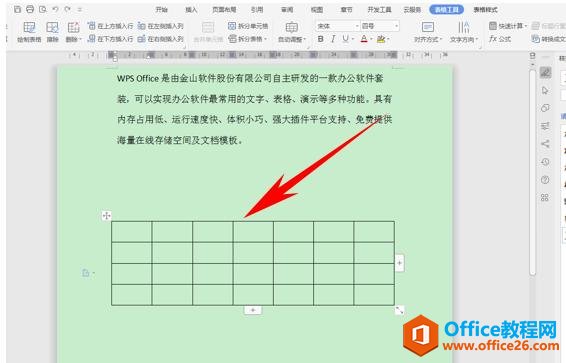Open the Properties sliders sidebar icon
566x363 pixels.
545,126
